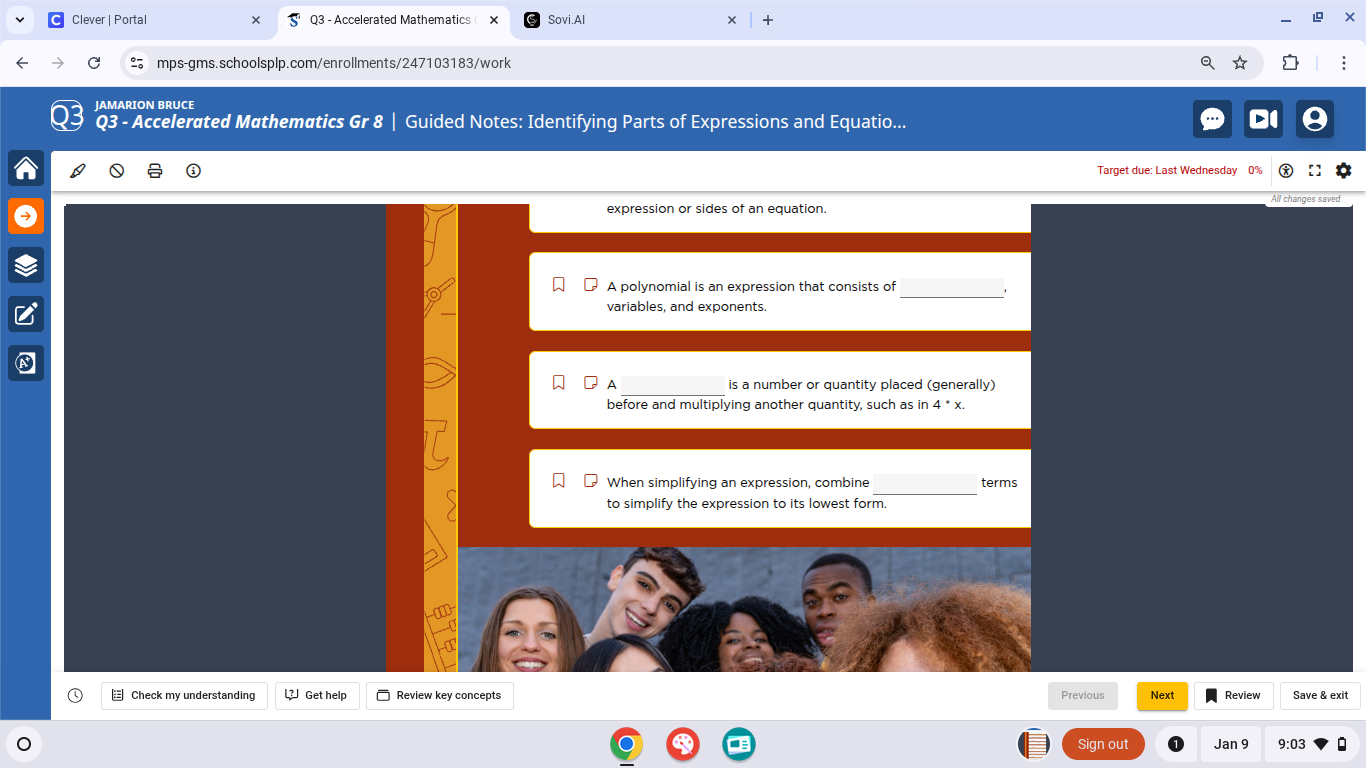This screenshot has width=1366, height=768.
Task: Click the site information icon in address bar
Action: click(x=138, y=63)
